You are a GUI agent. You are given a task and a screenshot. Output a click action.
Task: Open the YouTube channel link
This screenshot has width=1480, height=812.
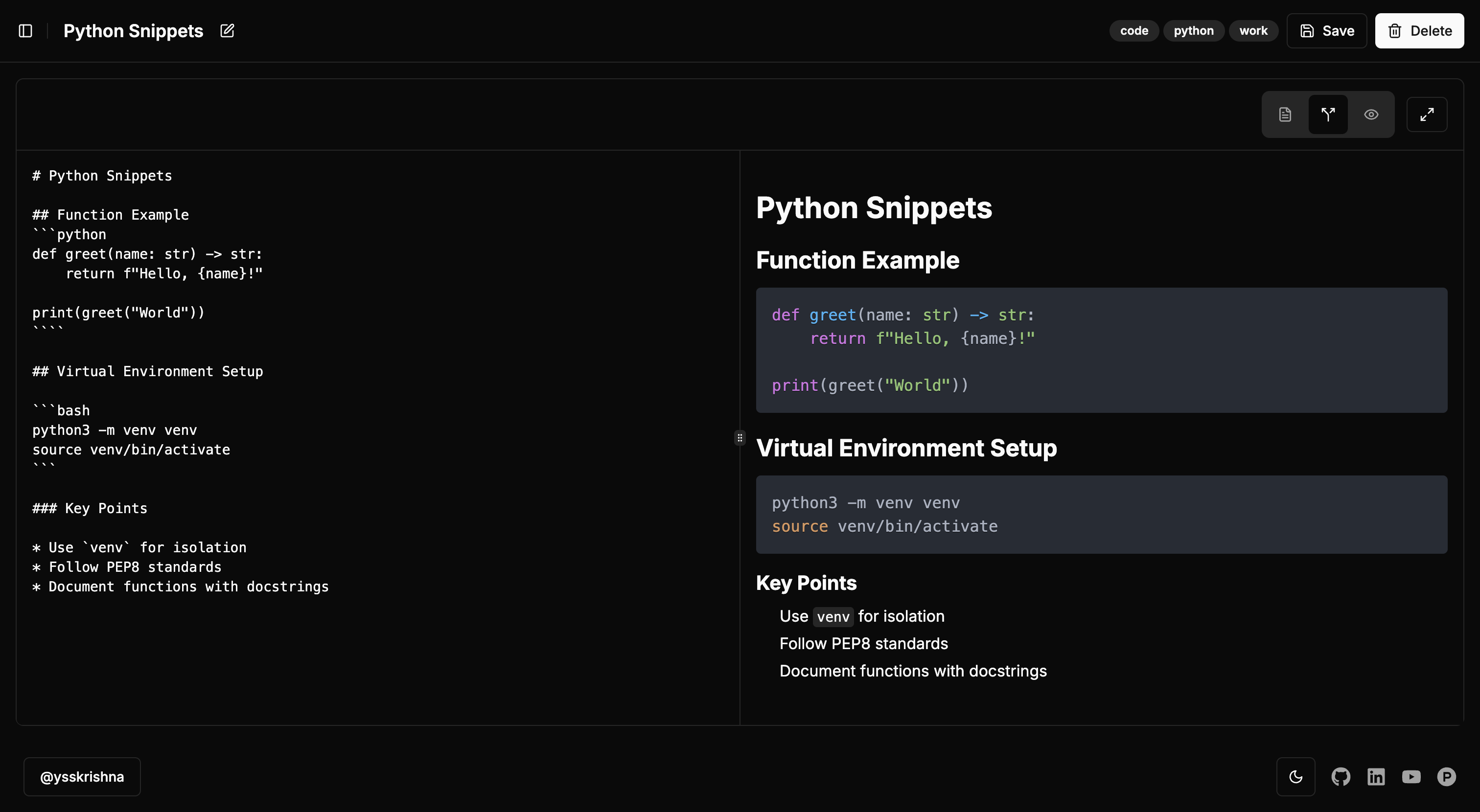1411,776
